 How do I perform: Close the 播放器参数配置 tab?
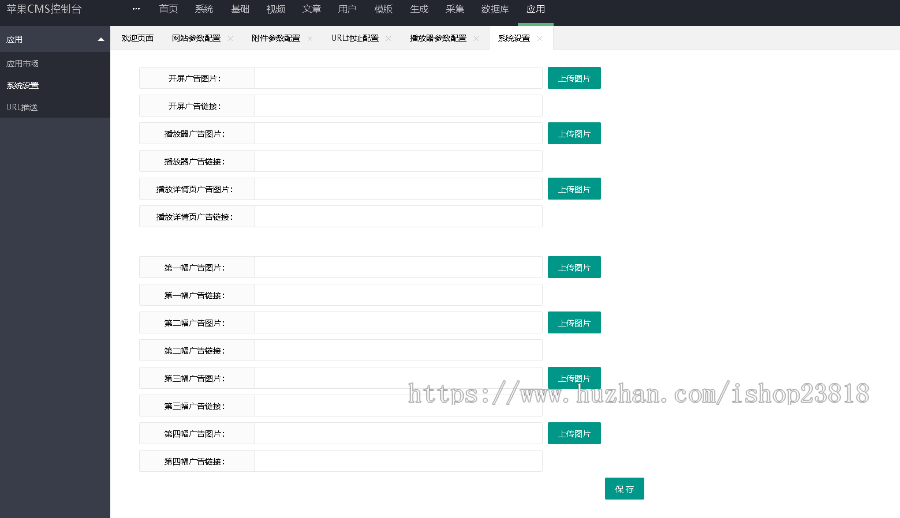476,38
